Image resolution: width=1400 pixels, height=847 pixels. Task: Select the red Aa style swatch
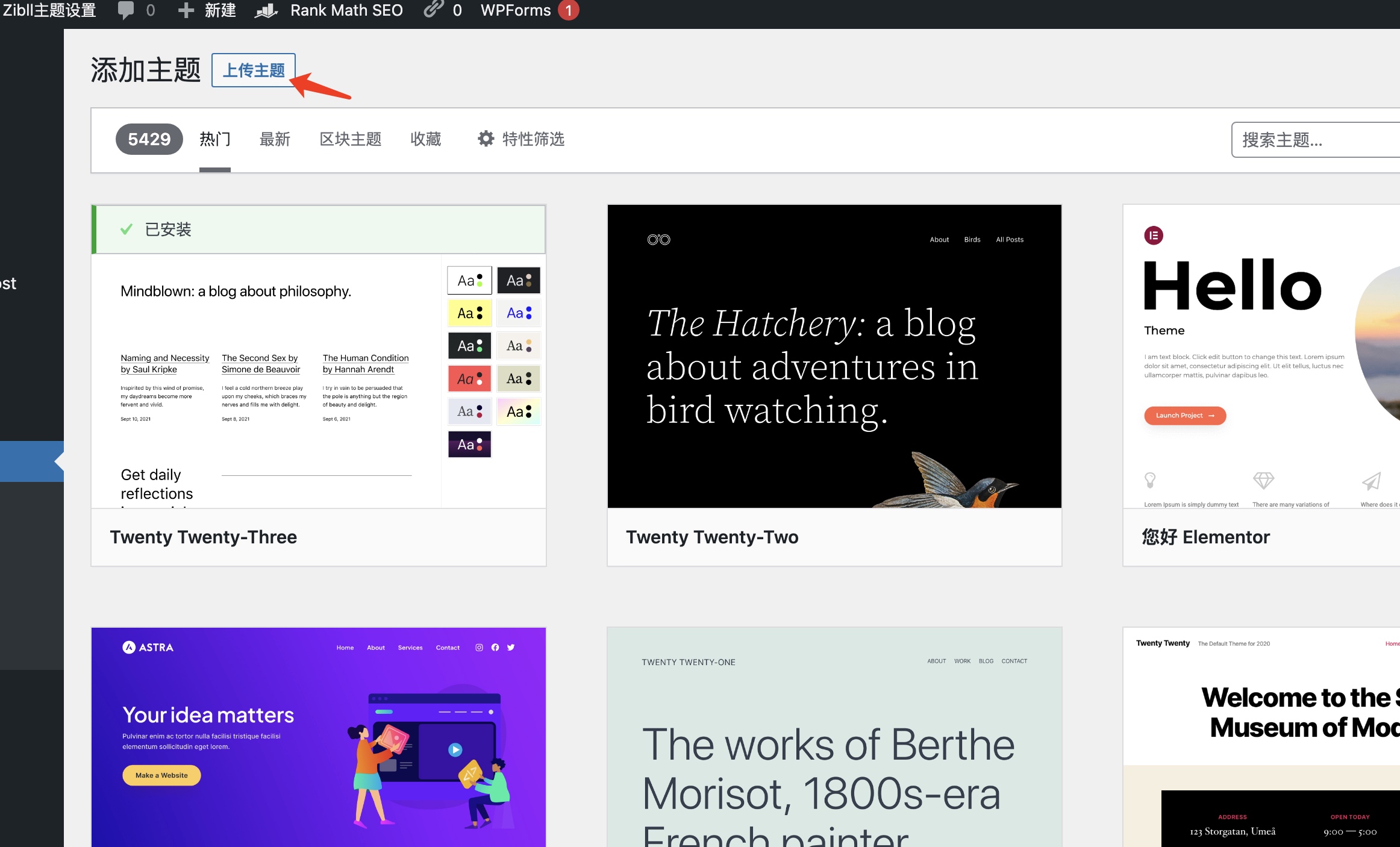point(470,379)
